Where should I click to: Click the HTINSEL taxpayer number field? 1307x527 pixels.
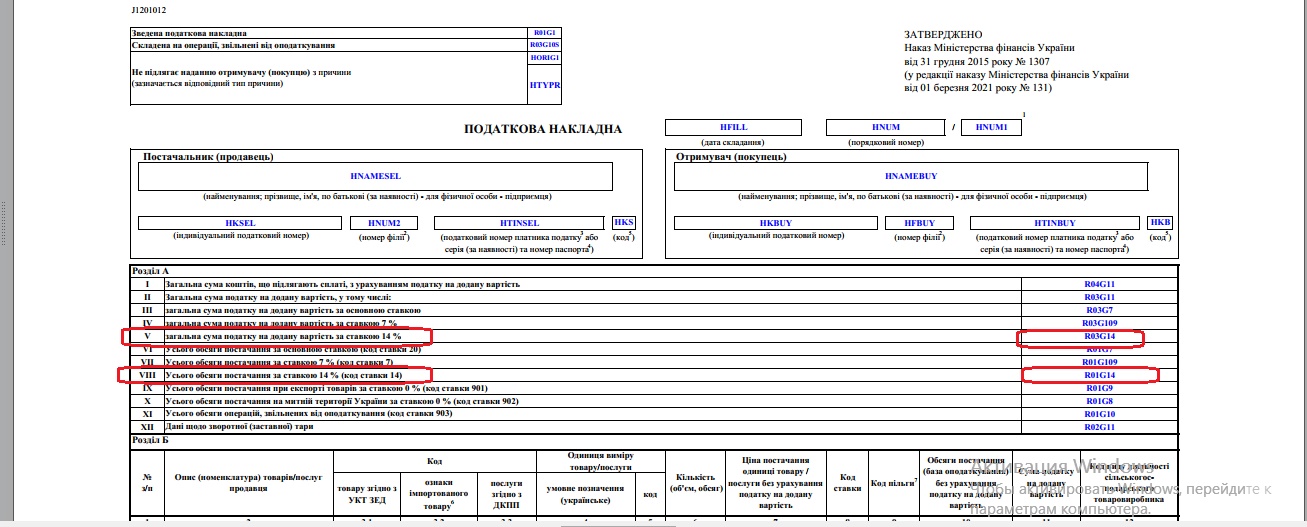click(519, 223)
